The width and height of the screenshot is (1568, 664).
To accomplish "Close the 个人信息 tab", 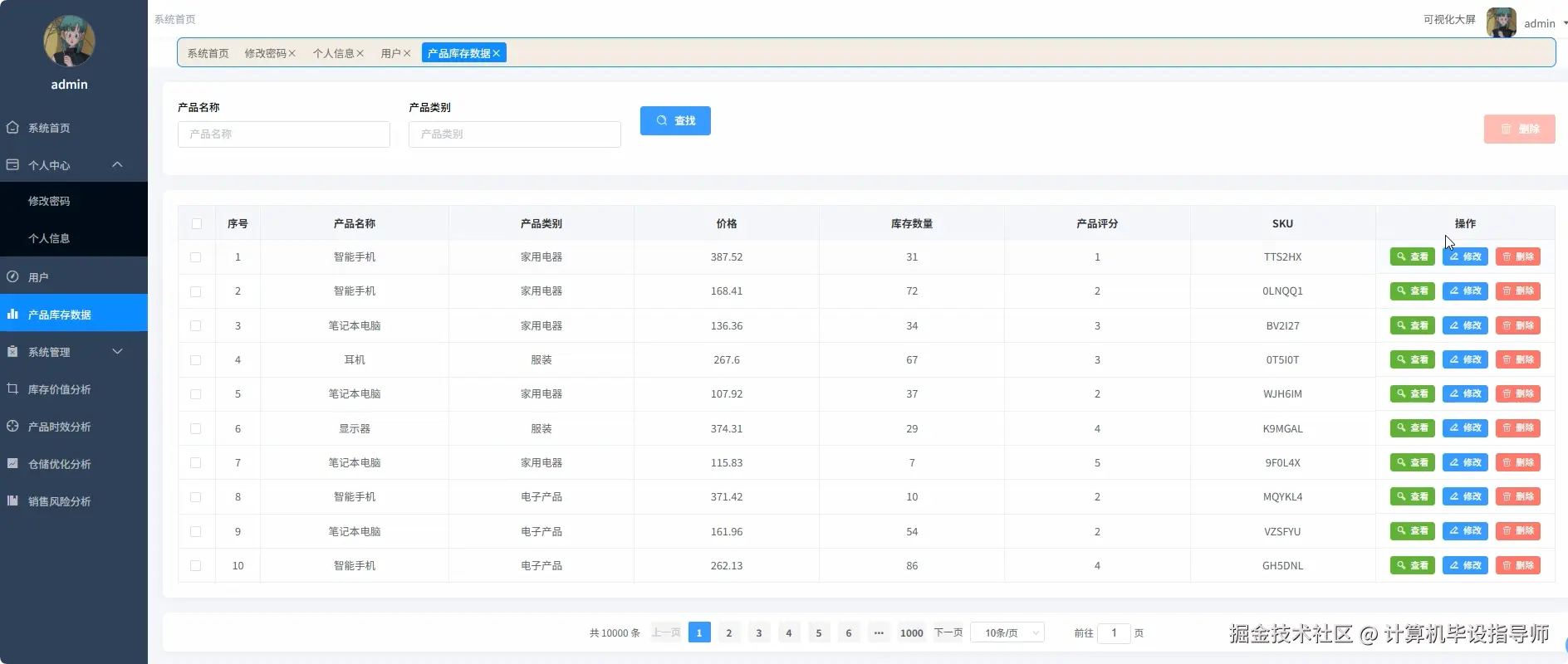I will (x=360, y=53).
